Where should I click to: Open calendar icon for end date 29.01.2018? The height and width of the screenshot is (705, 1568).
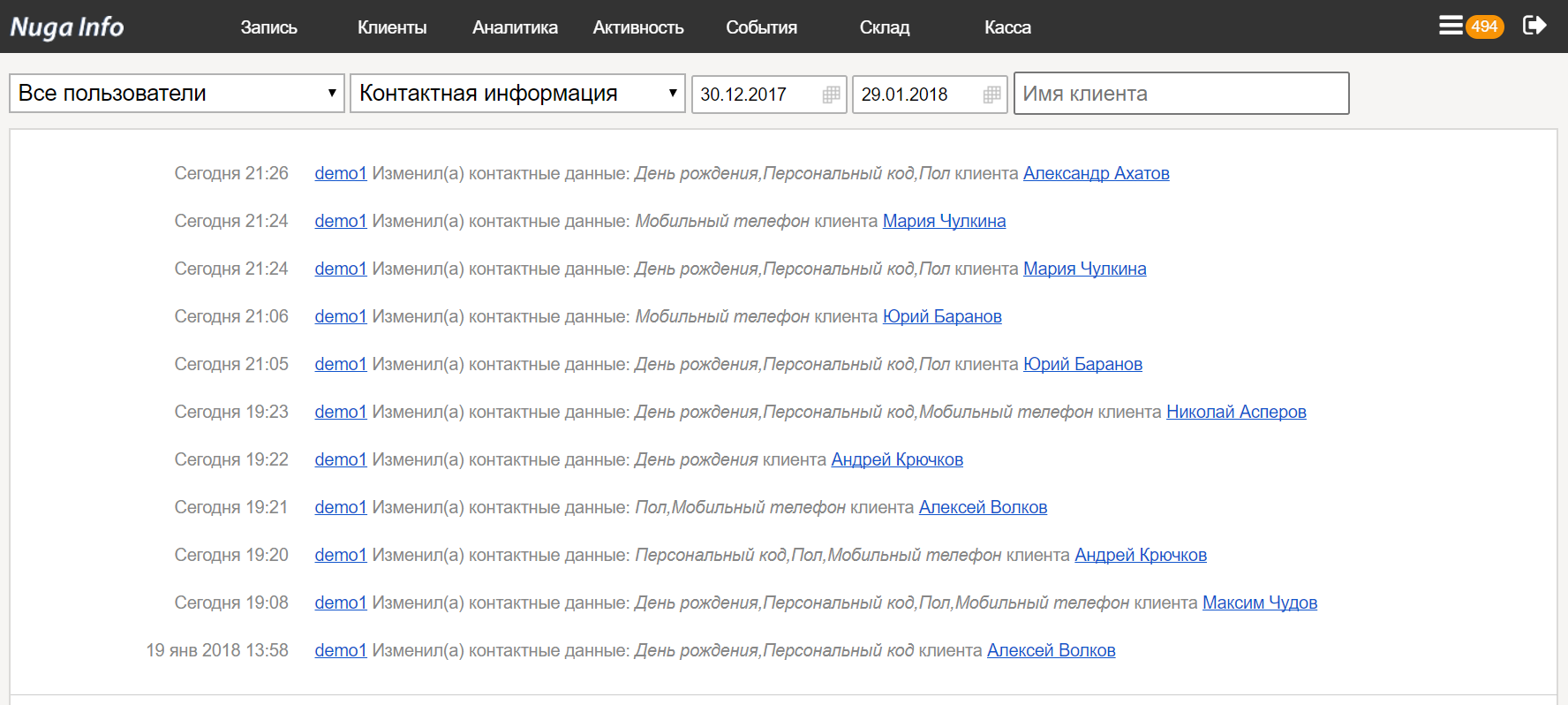(991, 95)
